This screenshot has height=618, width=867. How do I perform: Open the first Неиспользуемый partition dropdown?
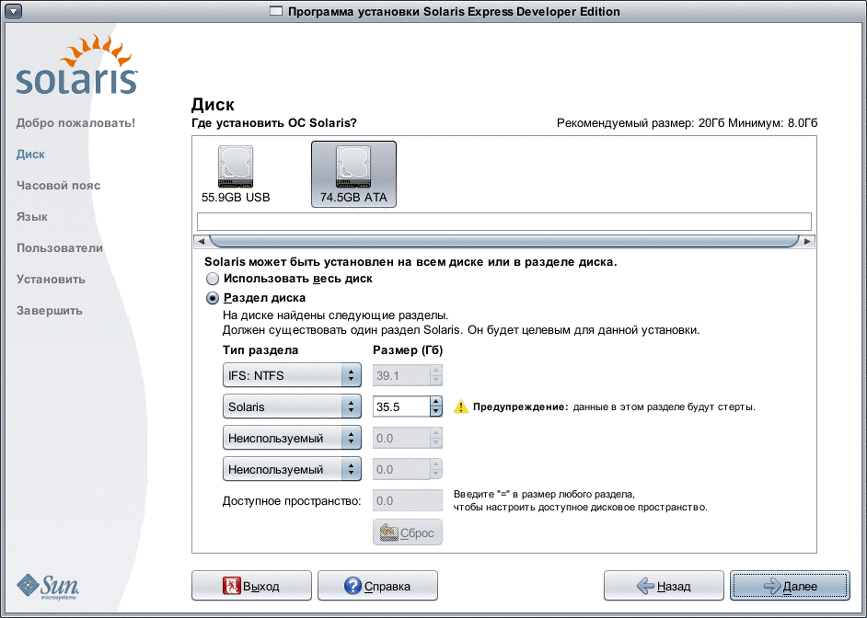coord(292,438)
